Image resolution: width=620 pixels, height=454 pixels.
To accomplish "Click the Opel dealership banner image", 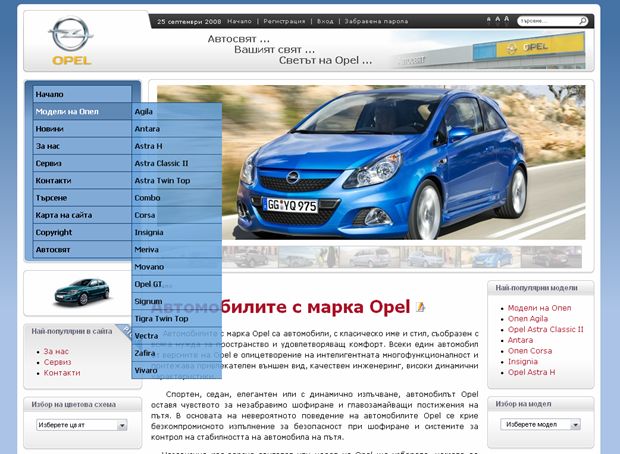I will pos(490,50).
